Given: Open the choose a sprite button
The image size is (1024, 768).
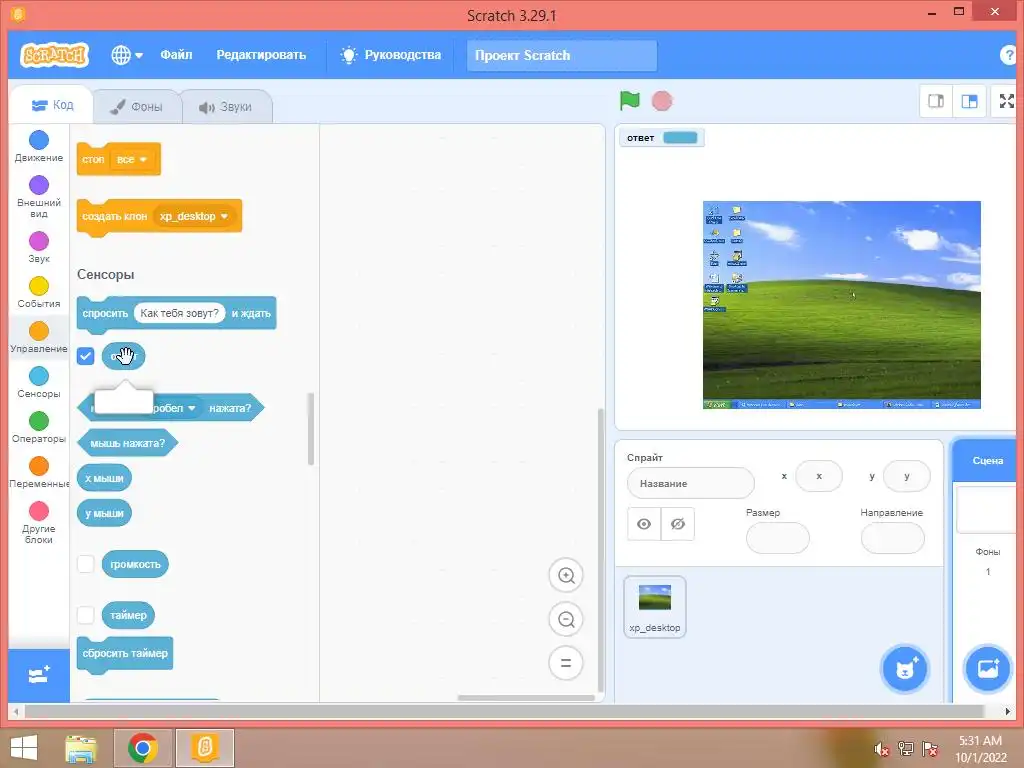Looking at the screenshot, I should pyautogui.click(x=904, y=669).
